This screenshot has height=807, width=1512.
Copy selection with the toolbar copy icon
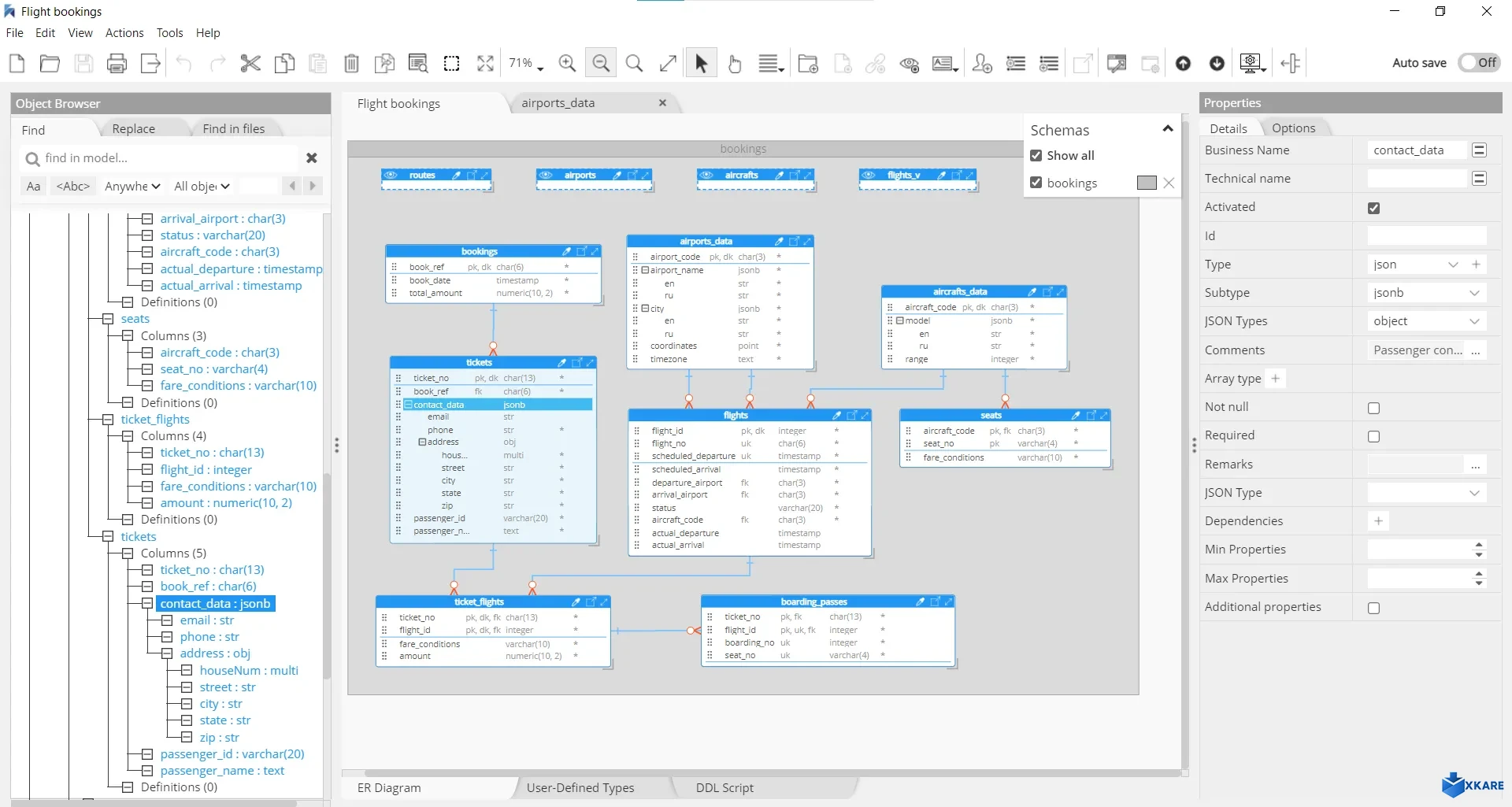(284, 64)
